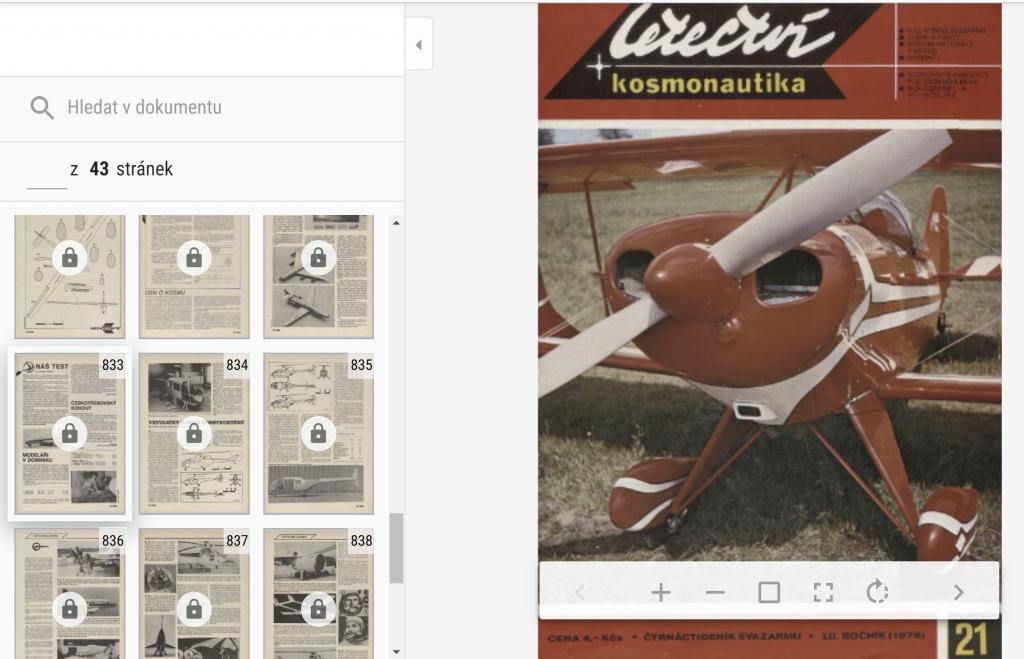
Task: Click the zoom in plus icon
Action: pos(660,593)
